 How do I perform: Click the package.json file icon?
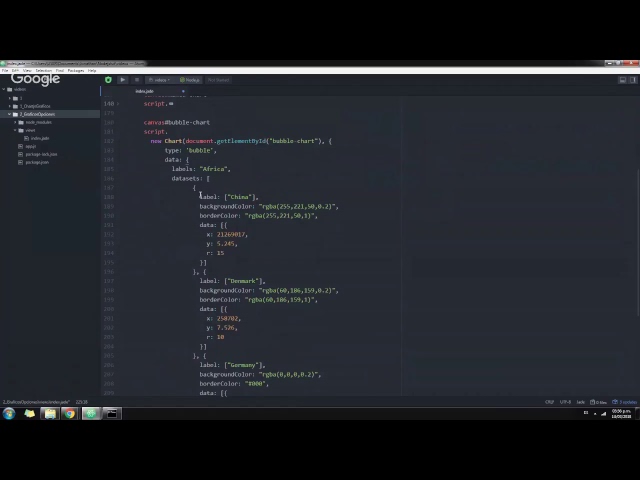tap(20, 162)
